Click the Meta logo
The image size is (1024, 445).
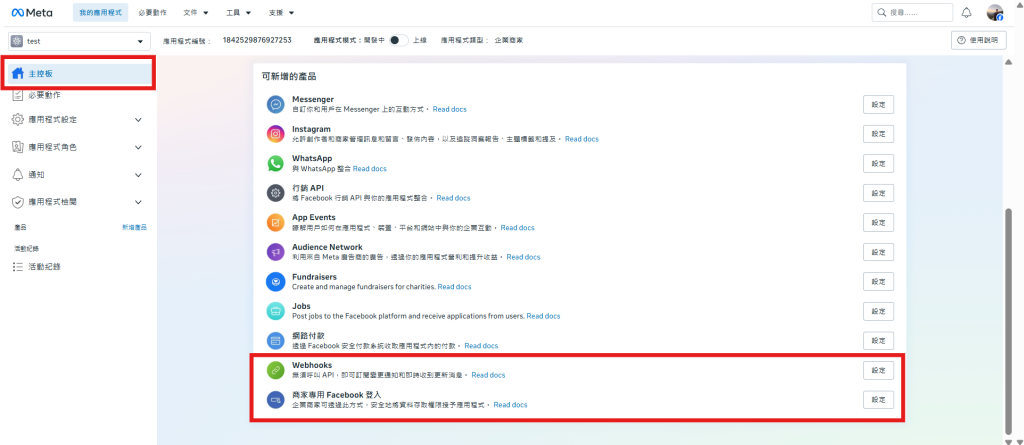32,12
